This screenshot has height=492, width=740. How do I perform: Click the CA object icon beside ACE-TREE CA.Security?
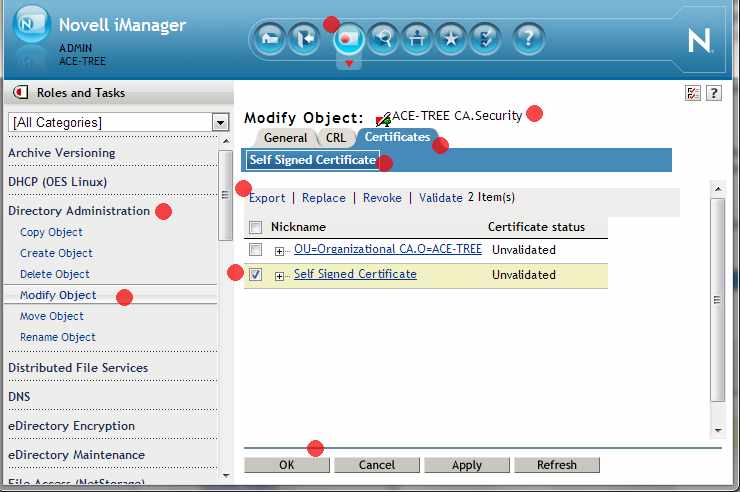click(383, 119)
